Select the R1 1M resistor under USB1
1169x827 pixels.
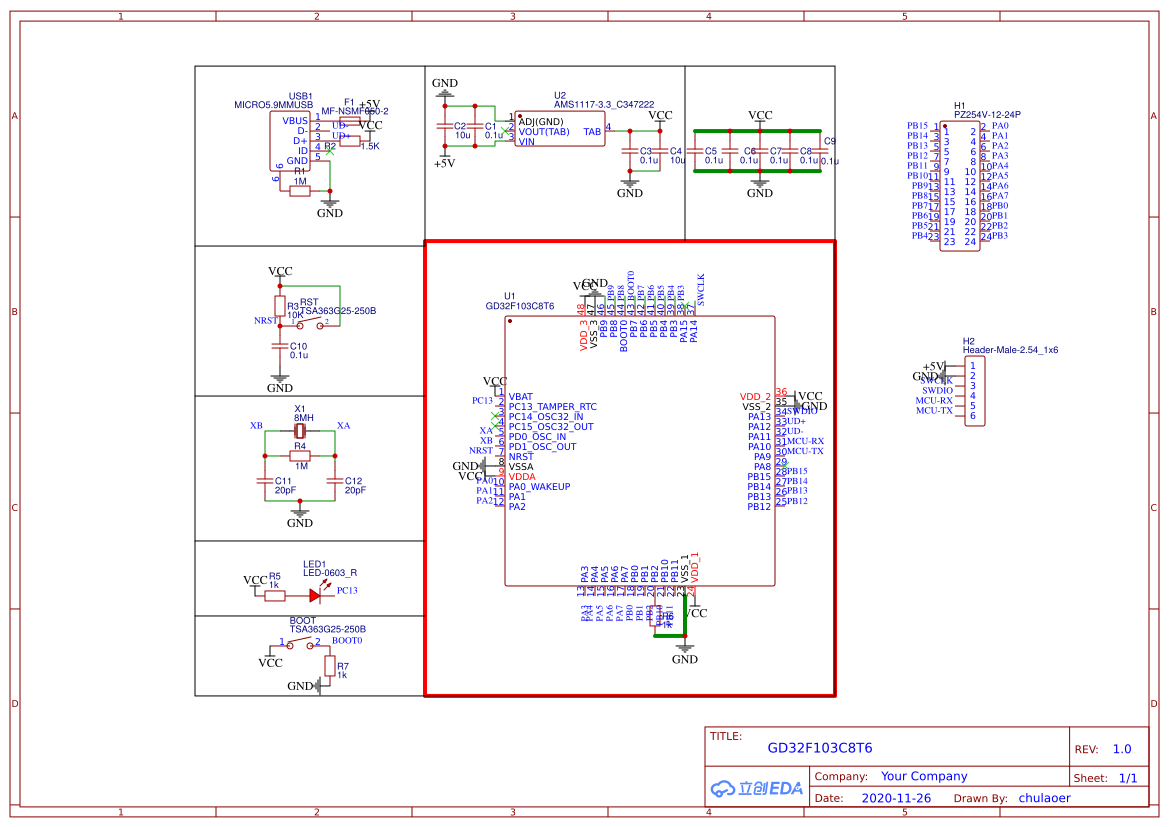[x=300, y=191]
